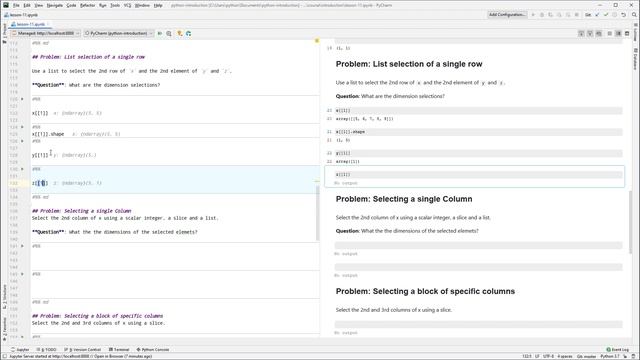Viewport: 640px width, 360px height.
Task: Click the lesson-11.ipynb breadcrumb in navigation bar
Action: tap(21, 15)
